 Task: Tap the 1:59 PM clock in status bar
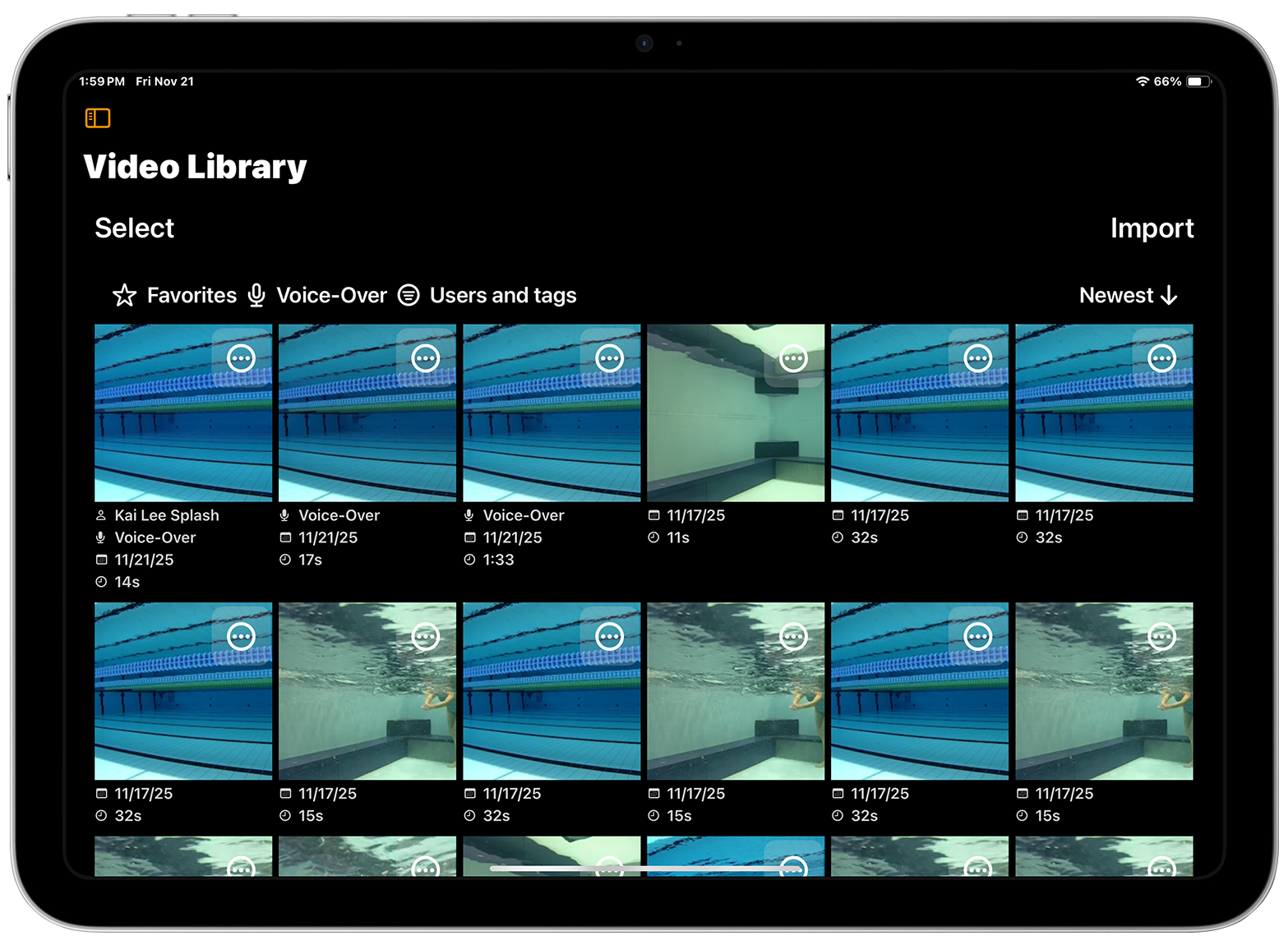pos(102,81)
